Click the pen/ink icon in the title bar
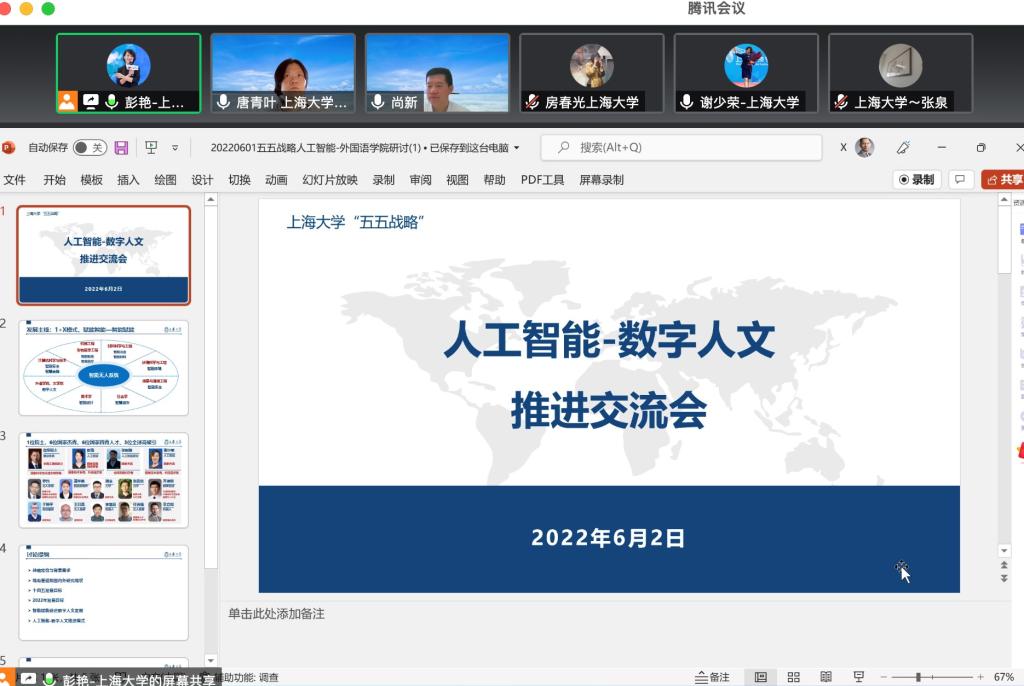Image resolution: width=1024 pixels, height=686 pixels. 903,148
